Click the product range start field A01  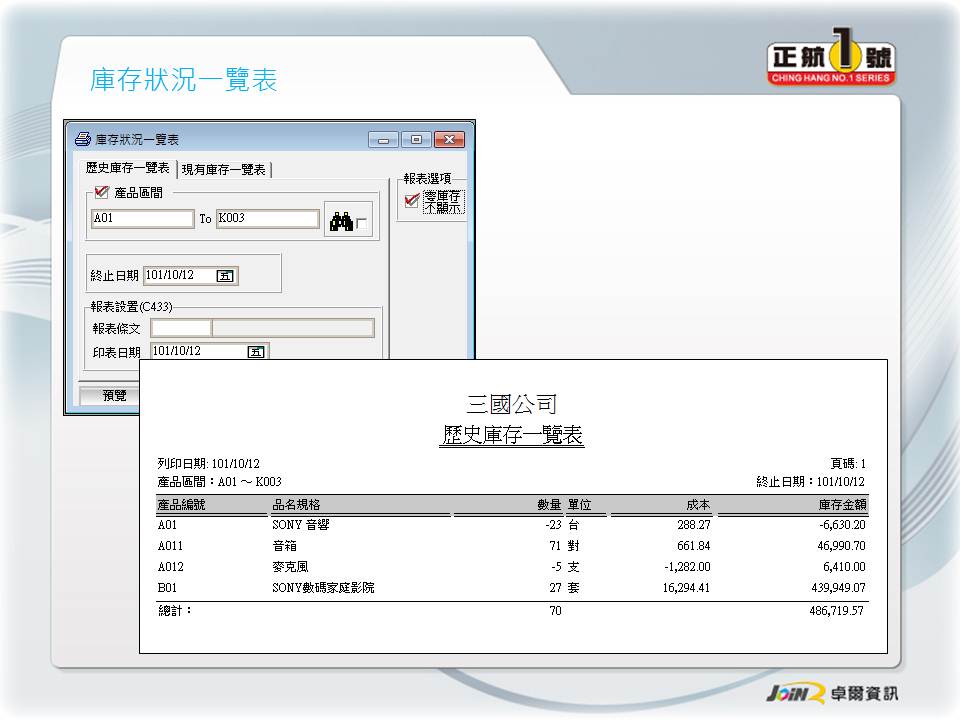[x=142, y=219]
